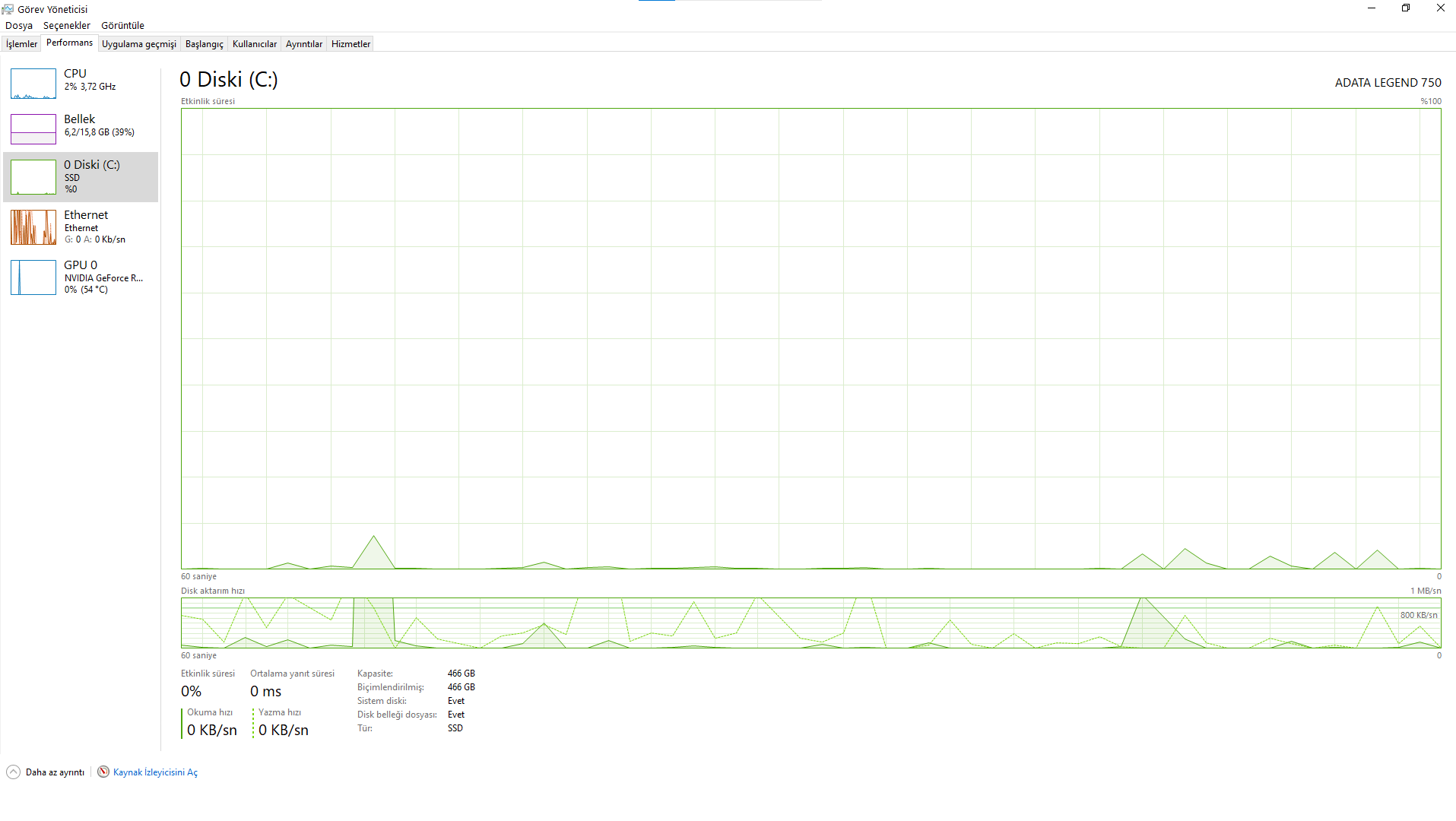Click the large Etkinlik süresi activity graph

click(810, 338)
